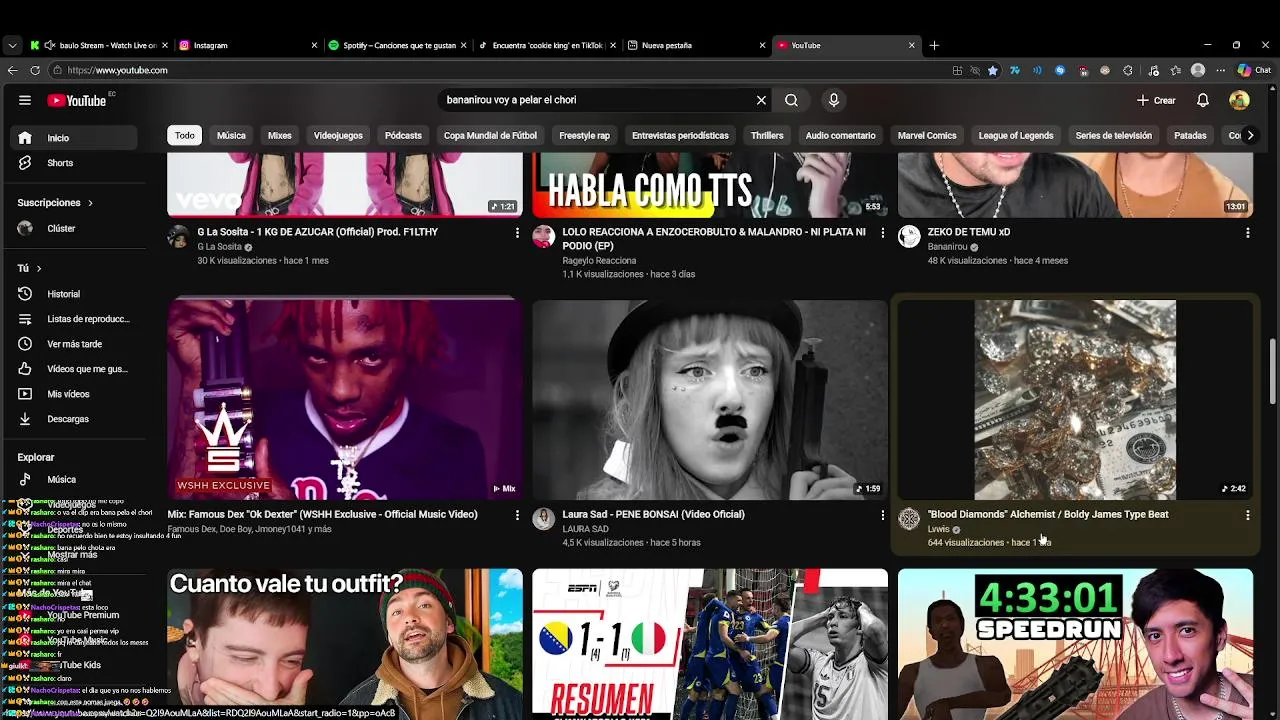
Task: Open the YouTube account avatar menu
Action: pyautogui.click(x=1239, y=100)
